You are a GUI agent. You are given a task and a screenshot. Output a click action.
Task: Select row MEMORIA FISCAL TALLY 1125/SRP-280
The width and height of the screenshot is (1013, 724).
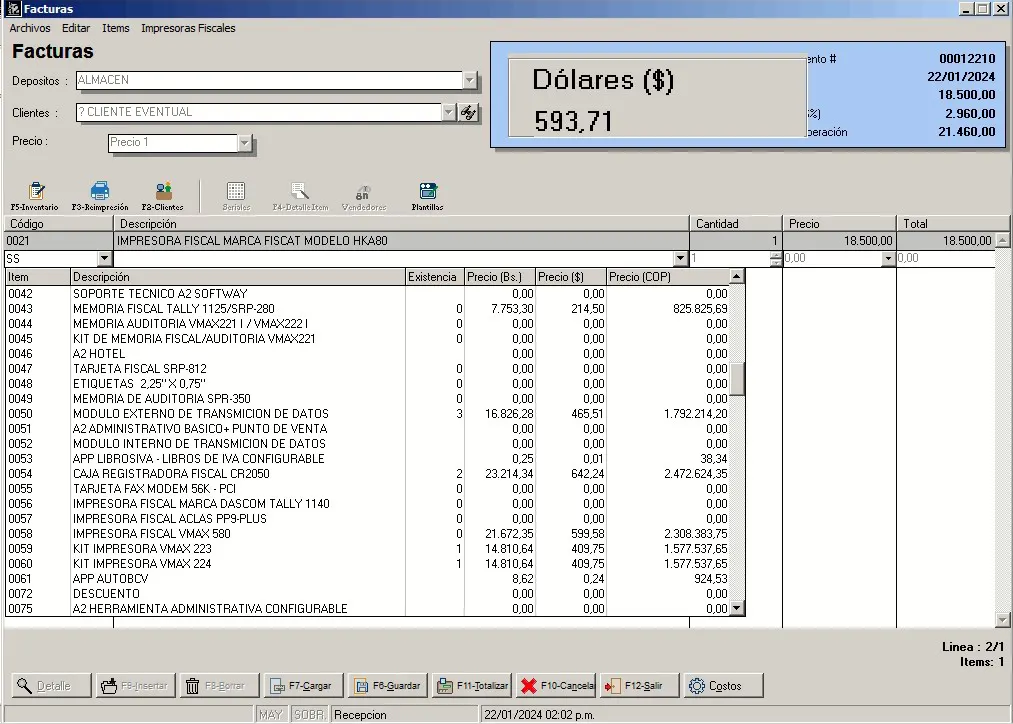pyautogui.click(x=368, y=309)
